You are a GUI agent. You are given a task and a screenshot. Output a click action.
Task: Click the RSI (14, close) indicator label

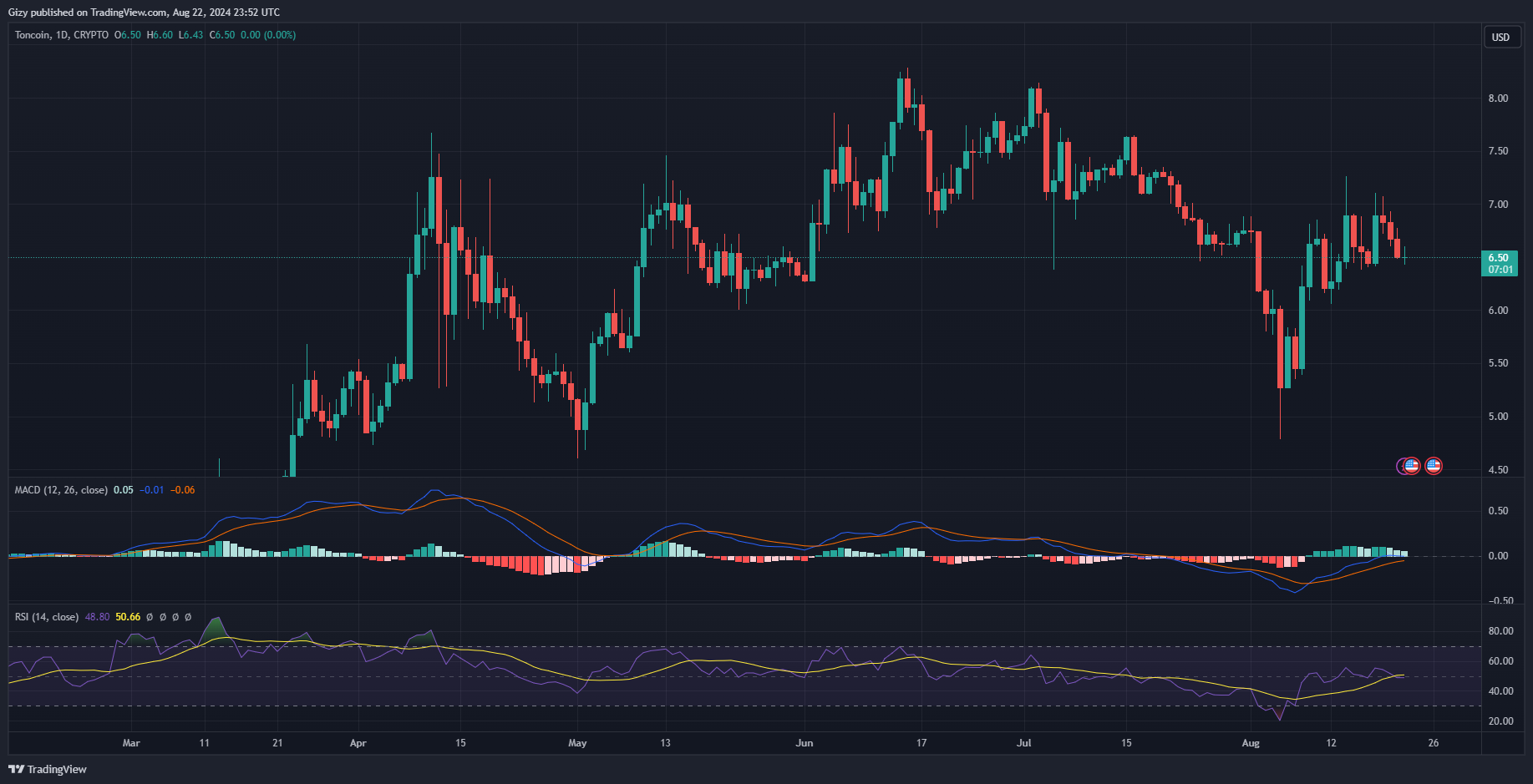point(47,617)
